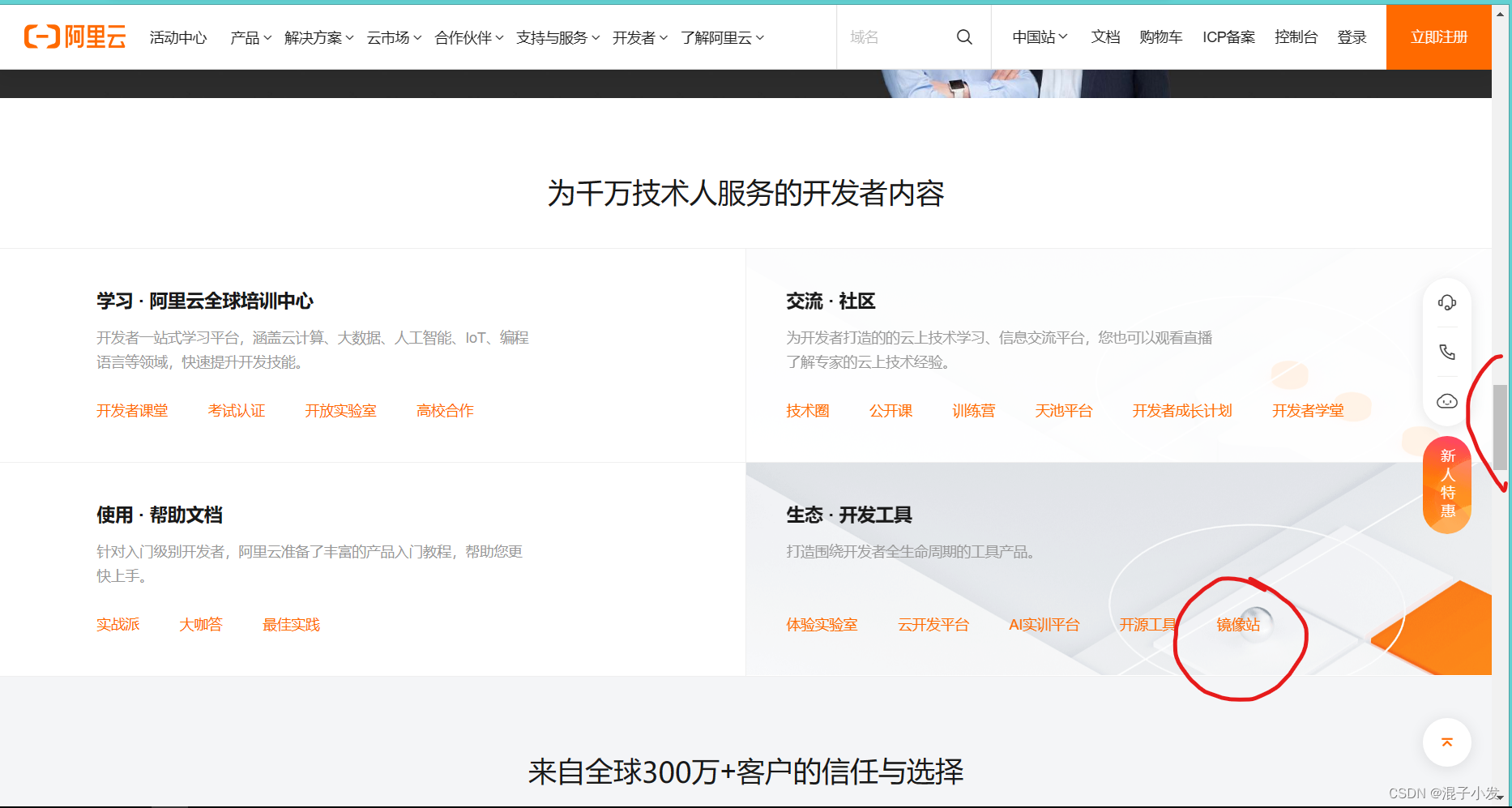
Task: Open the 技术圈 link
Action: click(808, 411)
